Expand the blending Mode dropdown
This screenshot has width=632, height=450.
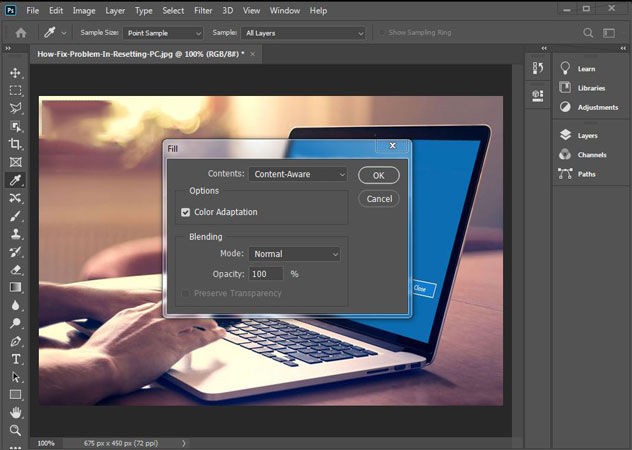294,254
